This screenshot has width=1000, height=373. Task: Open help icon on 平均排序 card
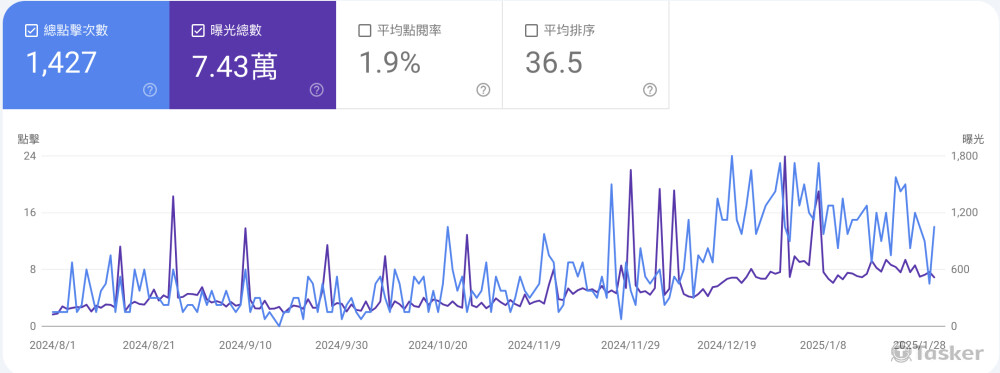click(650, 90)
